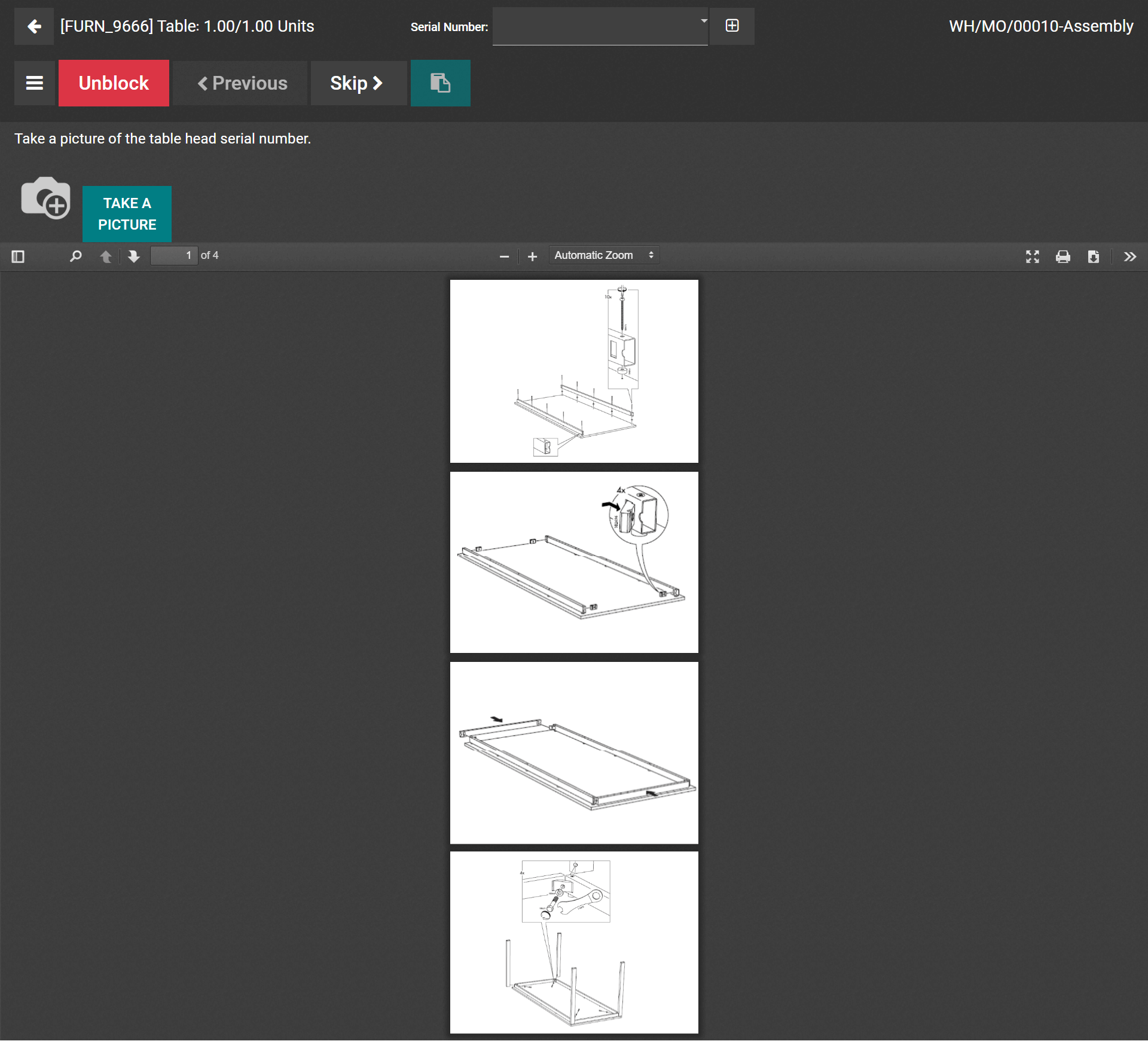Viewport: 1148px width, 1044px height.
Task: Click the 'Serial Number:' label
Action: coord(449,27)
